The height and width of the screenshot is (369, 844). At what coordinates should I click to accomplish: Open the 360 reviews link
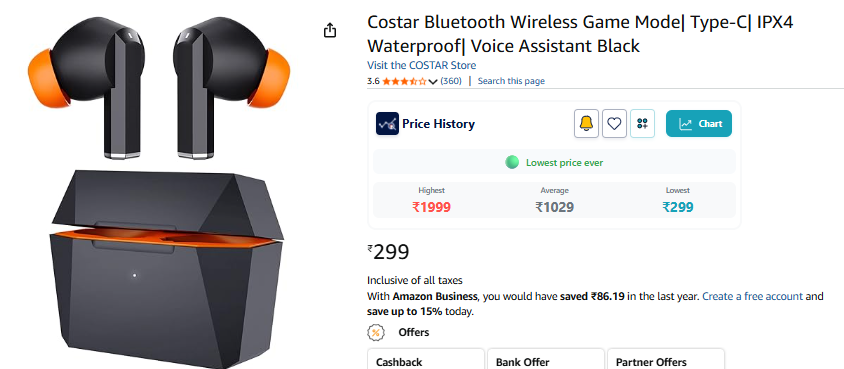pyautogui.click(x=451, y=81)
